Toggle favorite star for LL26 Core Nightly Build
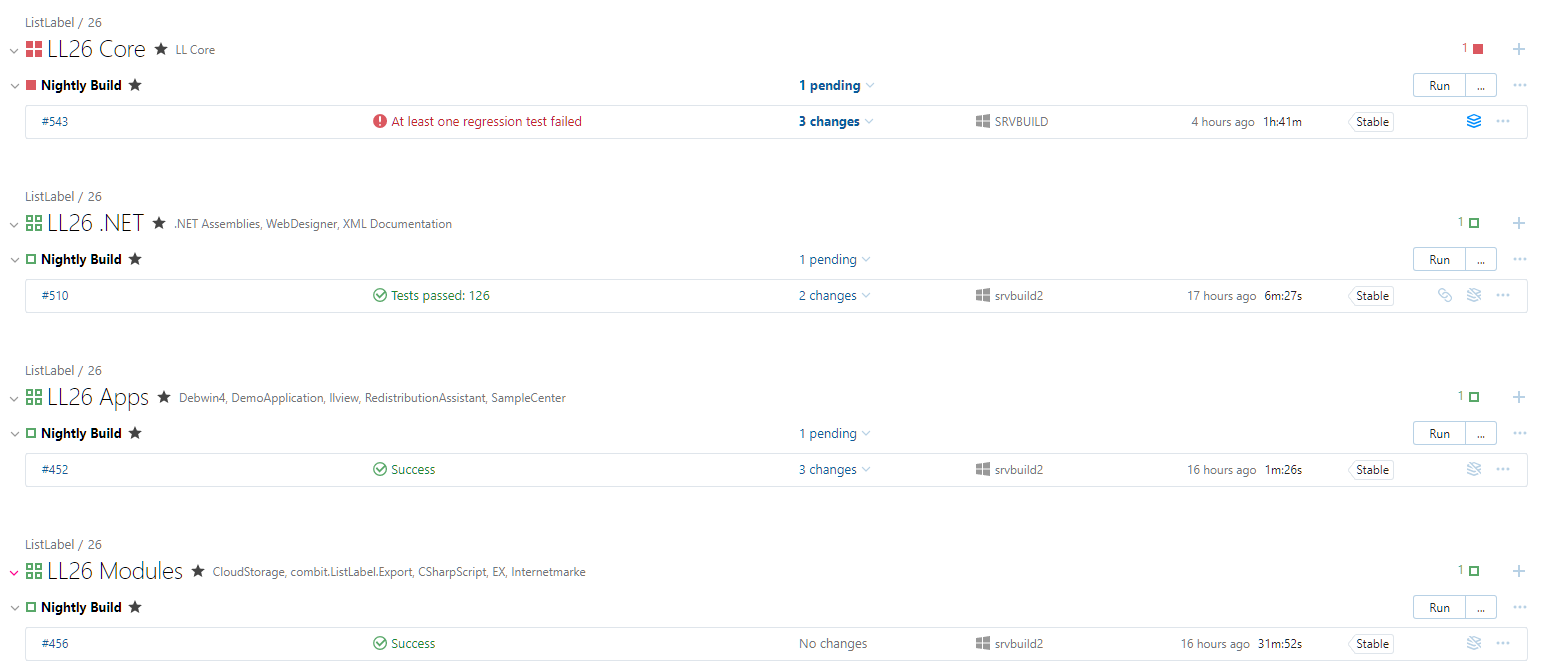This screenshot has width=1546, height=671. [135, 85]
